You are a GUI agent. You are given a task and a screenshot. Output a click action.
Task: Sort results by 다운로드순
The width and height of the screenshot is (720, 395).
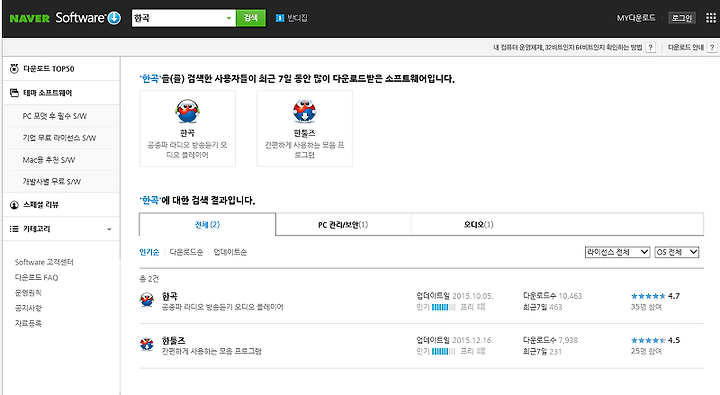[x=186, y=252]
